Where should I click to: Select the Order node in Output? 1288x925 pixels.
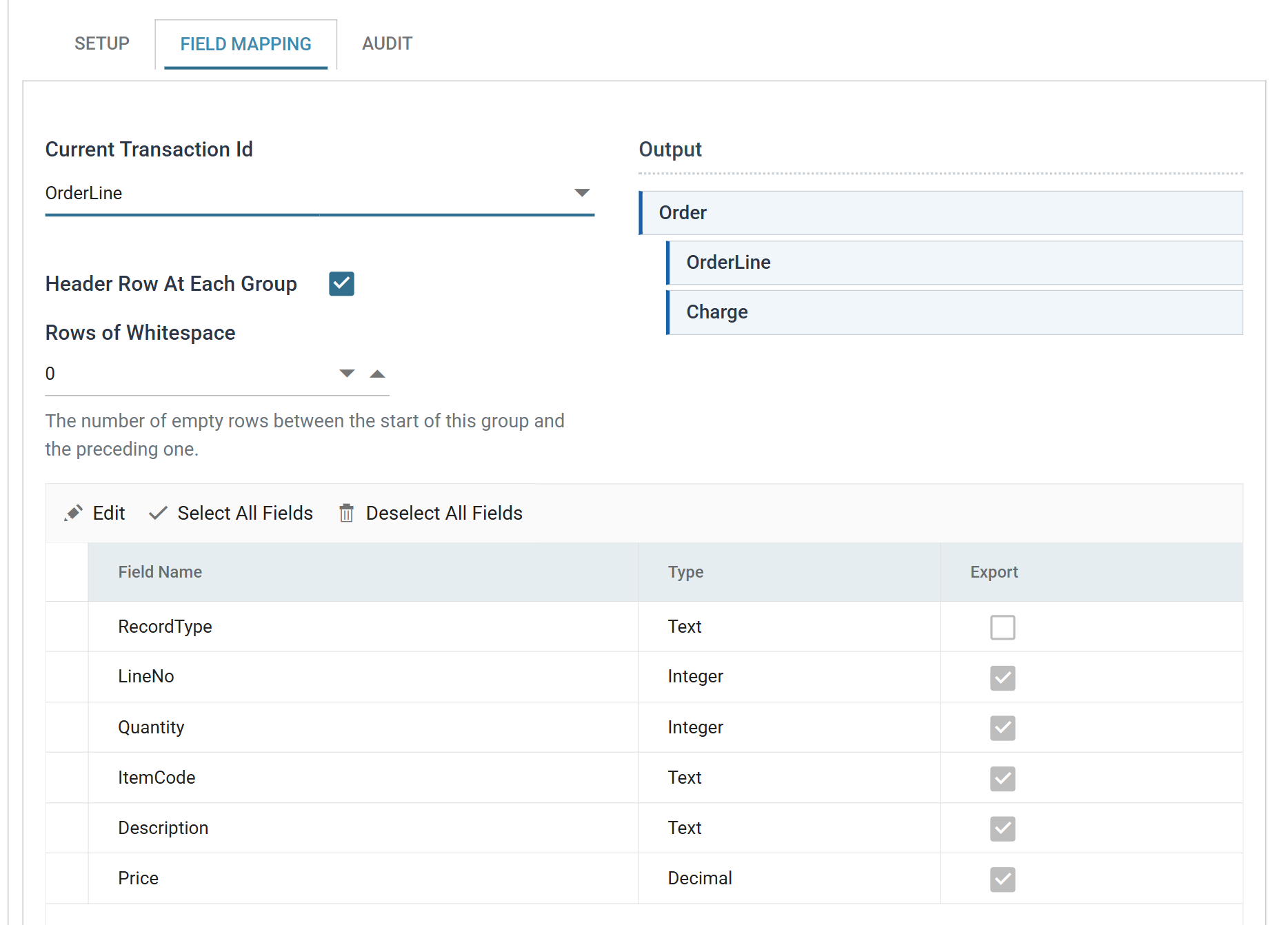(941, 213)
